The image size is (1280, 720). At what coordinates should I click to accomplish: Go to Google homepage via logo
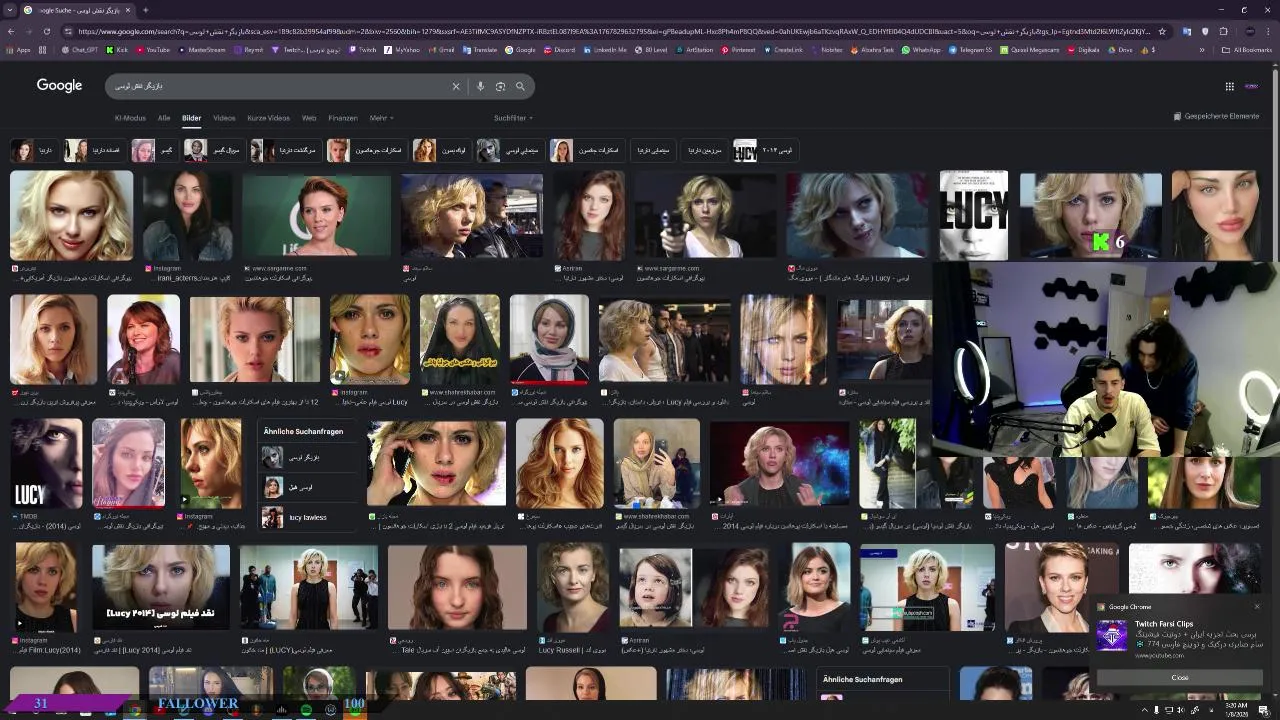(59, 85)
